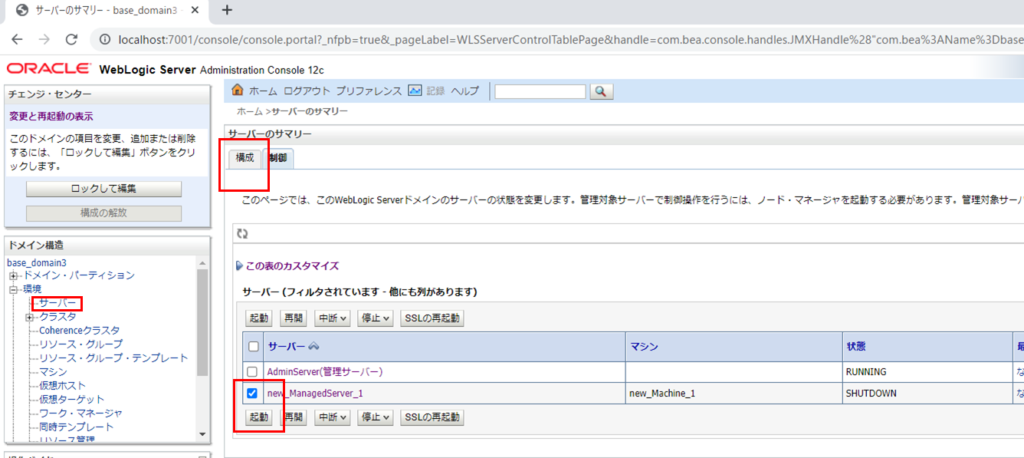1024x458 pixels.
Task: Click the magnifying glass search button
Action: [601, 92]
